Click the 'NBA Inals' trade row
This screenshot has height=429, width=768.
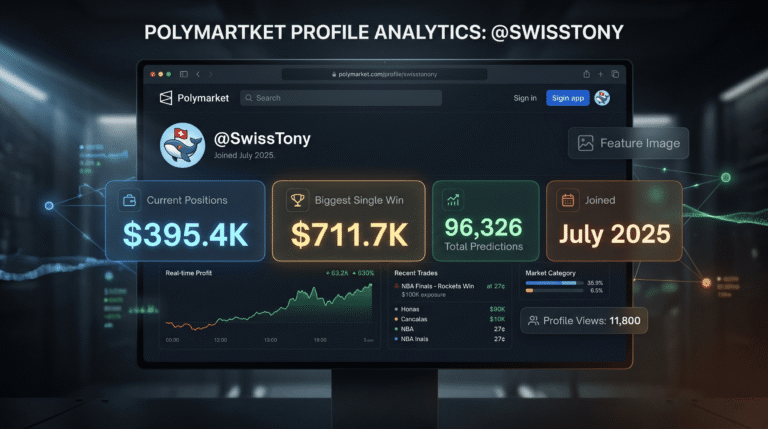tap(450, 339)
